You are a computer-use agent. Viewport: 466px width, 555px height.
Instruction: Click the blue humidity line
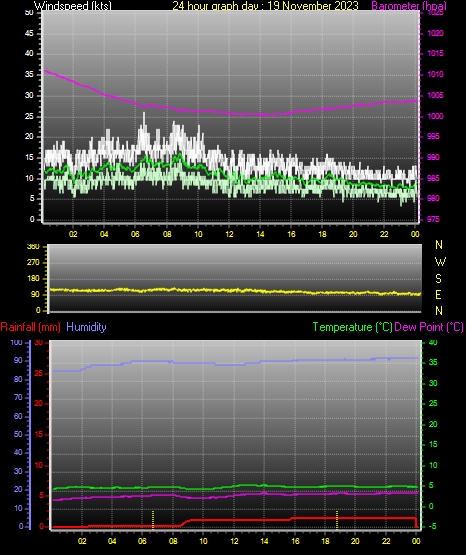234,363
